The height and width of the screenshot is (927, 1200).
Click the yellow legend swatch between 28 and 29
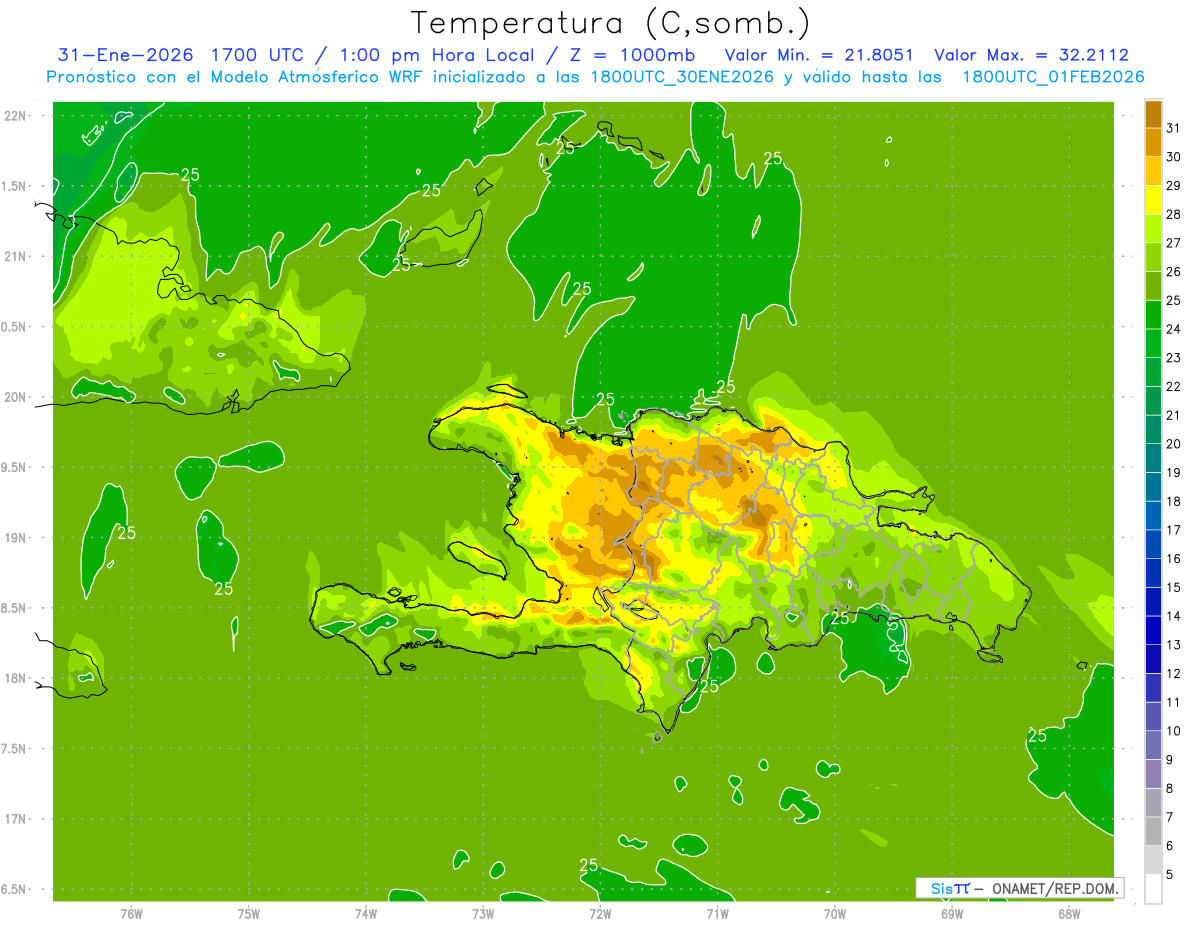pyautogui.click(x=1153, y=199)
